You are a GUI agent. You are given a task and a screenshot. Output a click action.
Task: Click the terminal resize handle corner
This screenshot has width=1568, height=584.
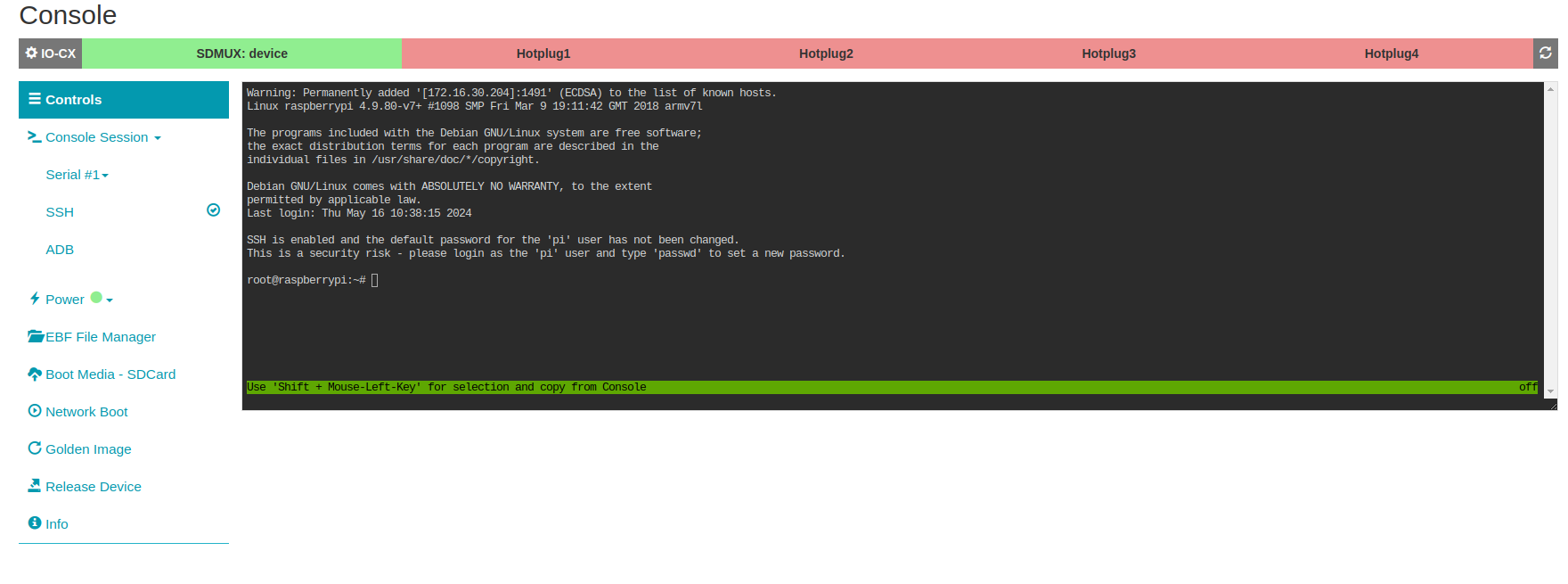[x=1552, y=405]
